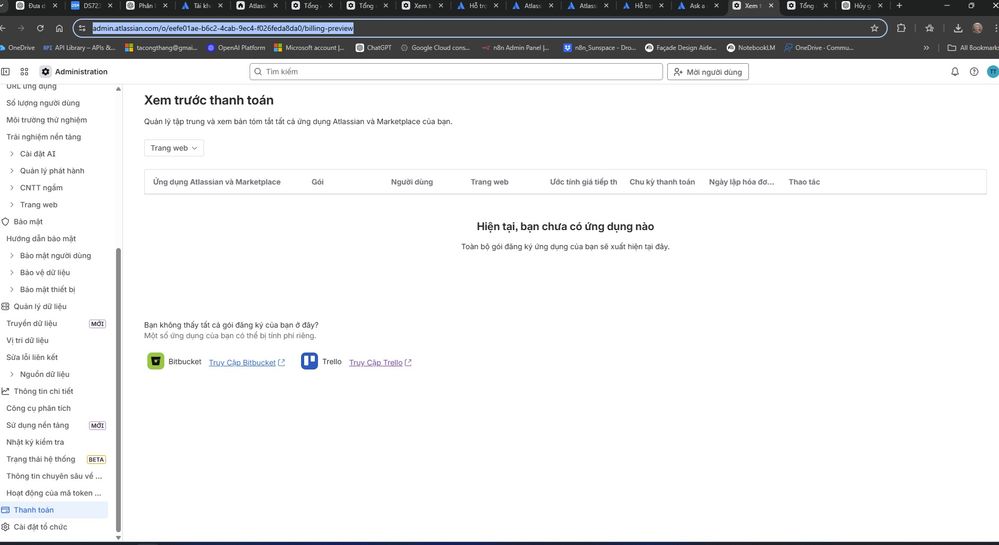The width and height of the screenshot is (999, 545).
Task: Click the Chu kỳ thanh toán header
Action: [662, 182]
